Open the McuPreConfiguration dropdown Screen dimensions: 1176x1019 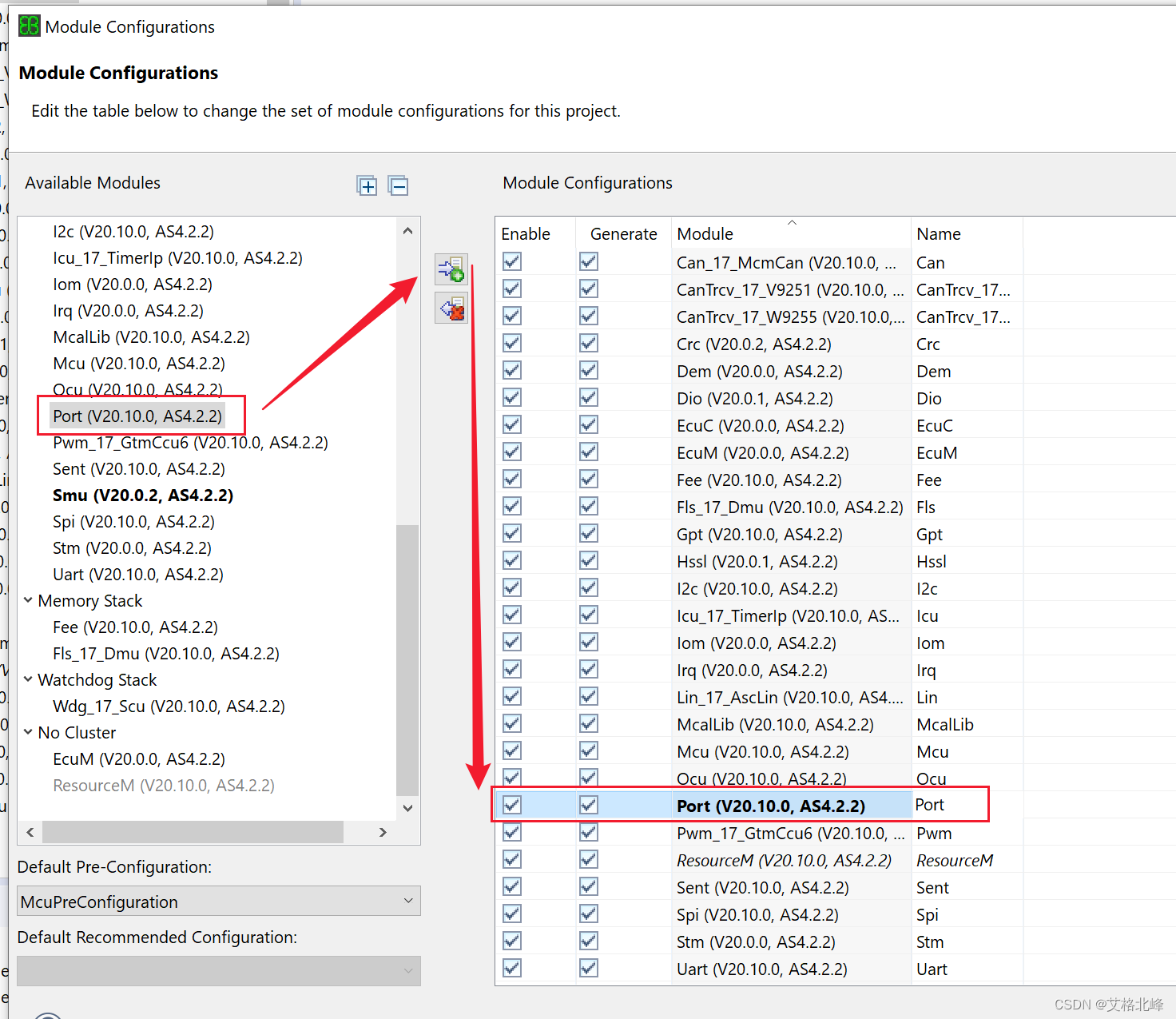coord(408,901)
